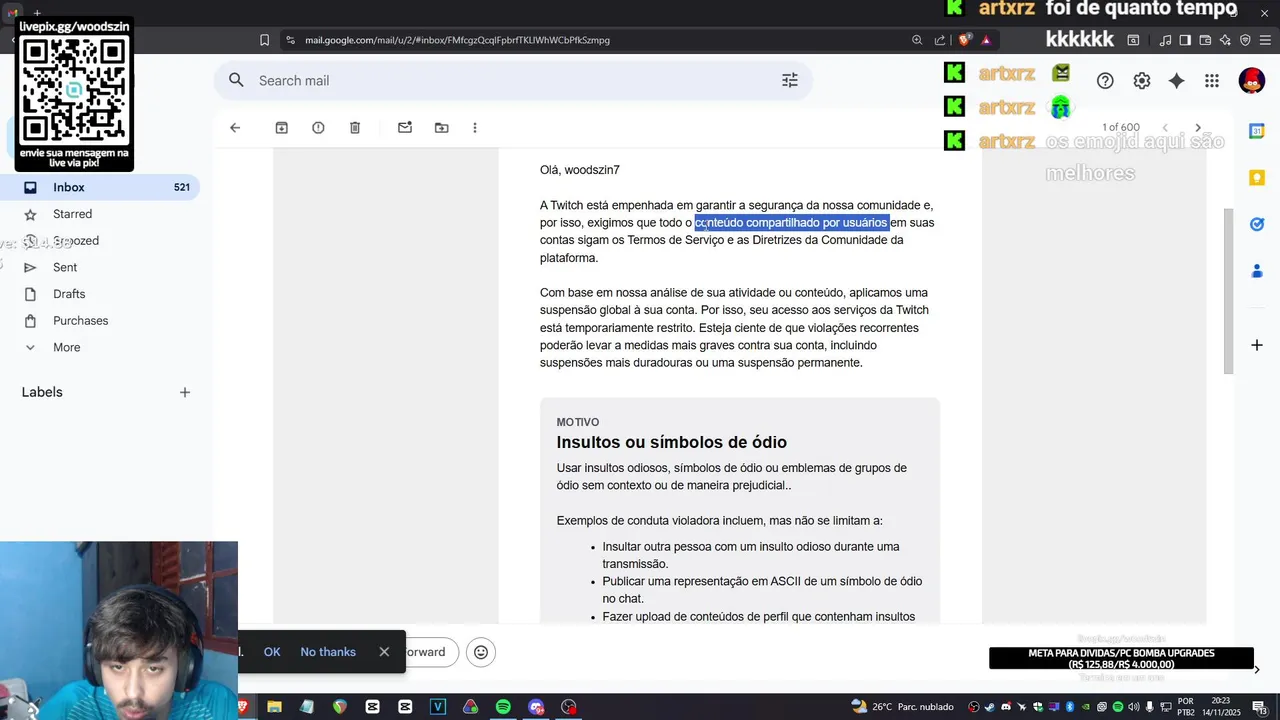1280x720 pixels.
Task: Open Discord from the taskbar
Action: click(x=536, y=707)
